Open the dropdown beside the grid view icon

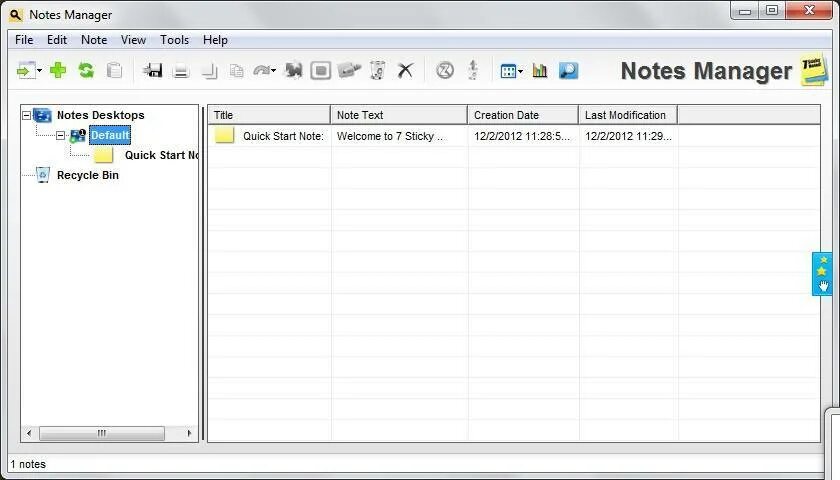click(x=521, y=71)
